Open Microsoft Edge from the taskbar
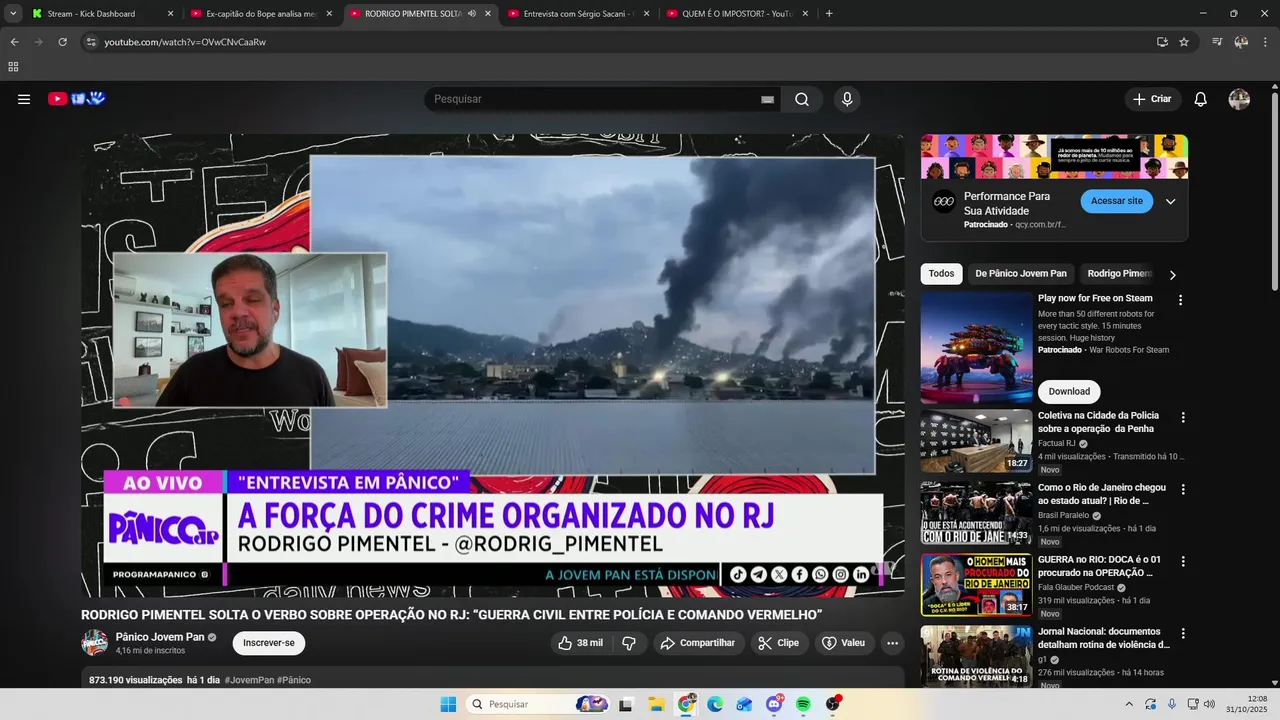Screen dimensions: 1280x720 point(715,704)
